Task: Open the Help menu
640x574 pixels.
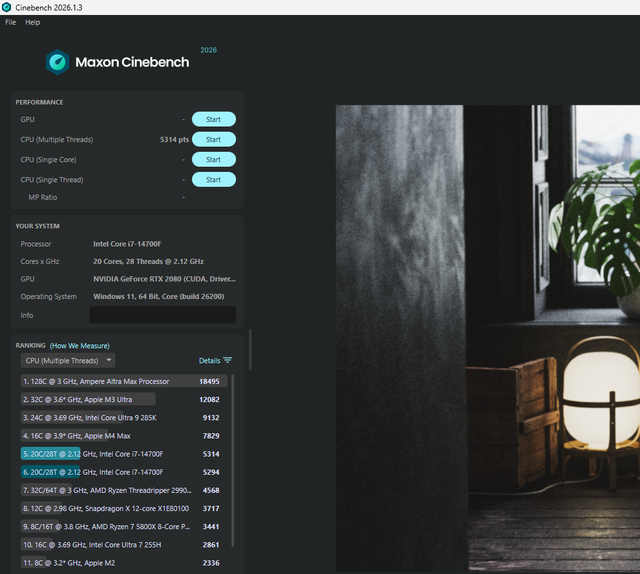Action: tap(33, 22)
